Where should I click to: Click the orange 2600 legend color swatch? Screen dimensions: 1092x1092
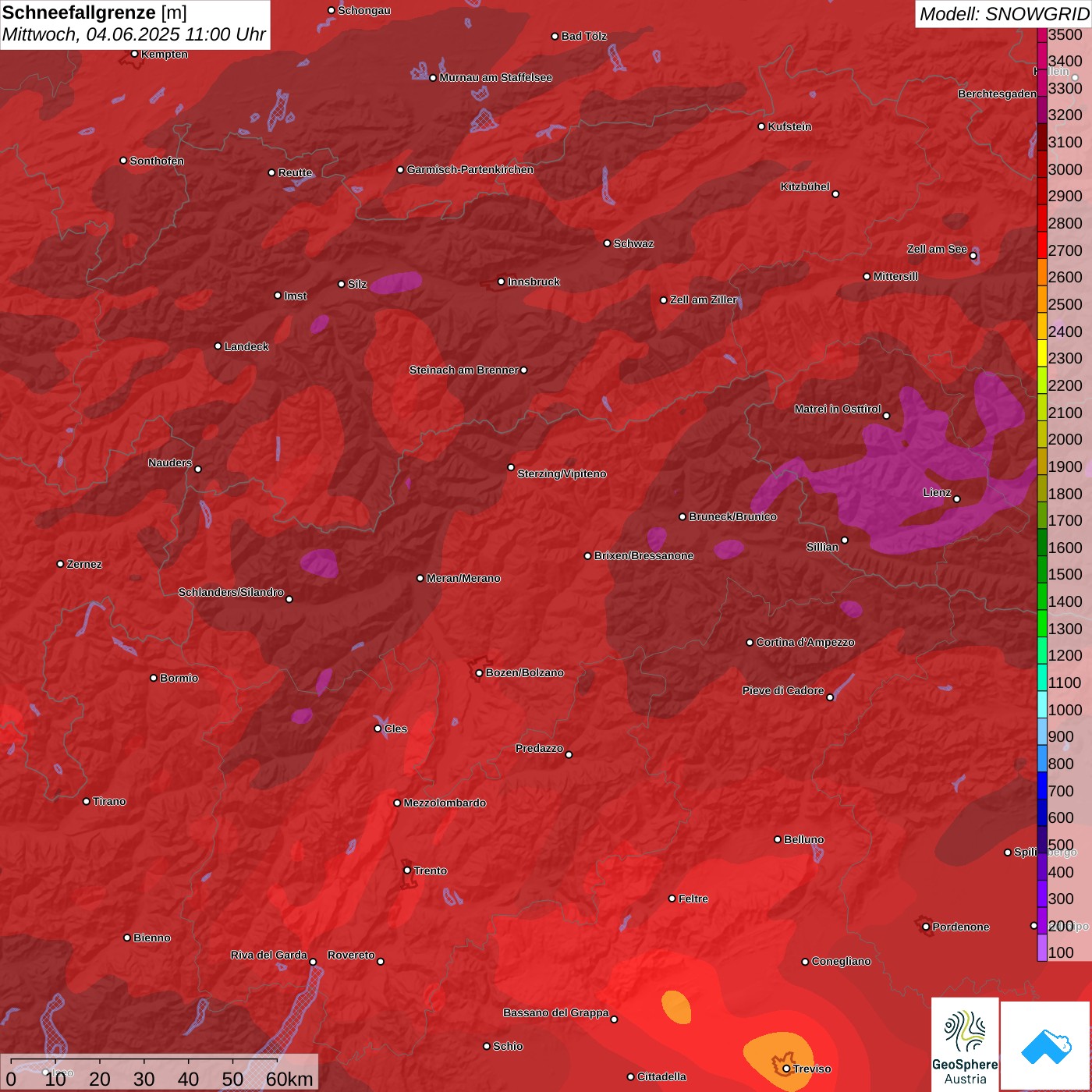coord(1042,273)
